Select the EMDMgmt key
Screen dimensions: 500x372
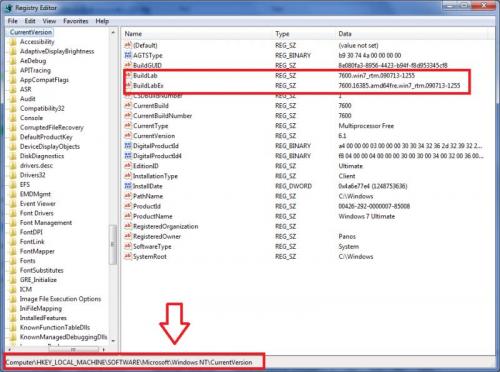click(35, 194)
